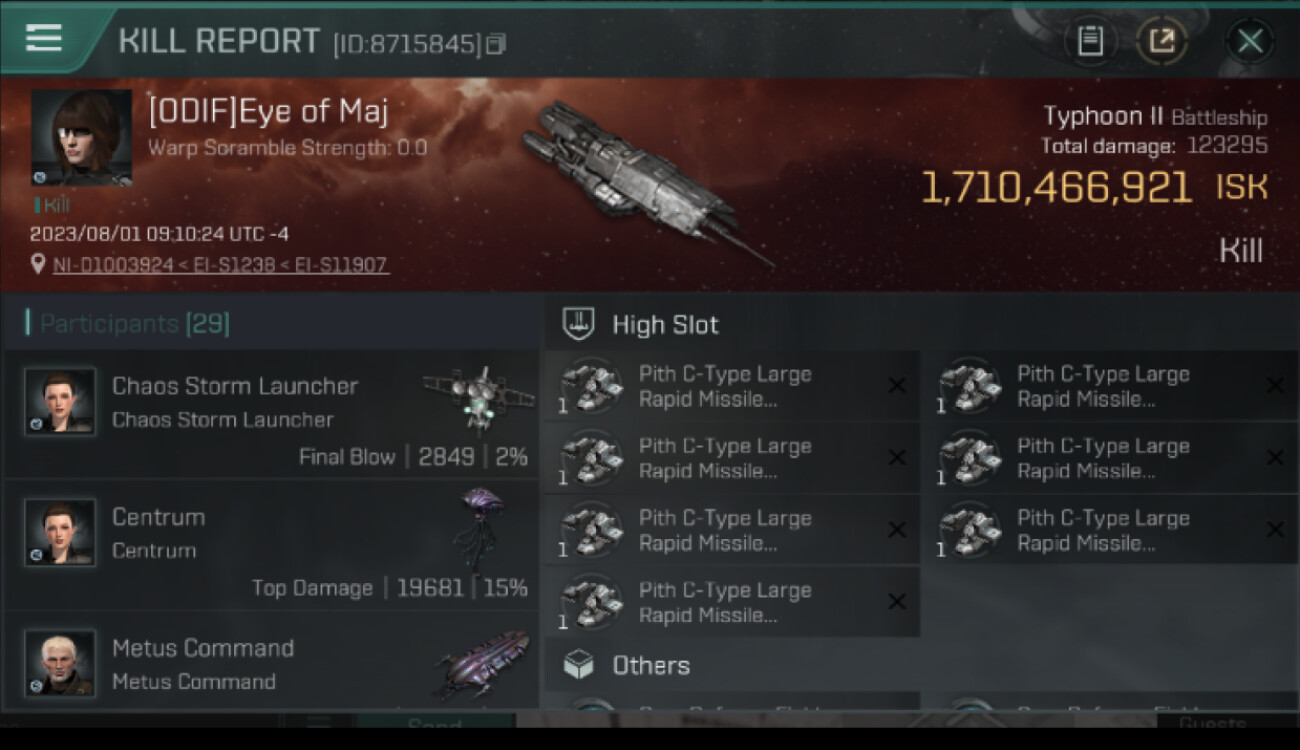Click the X on bottom-left missile launcher

(897, 602)
